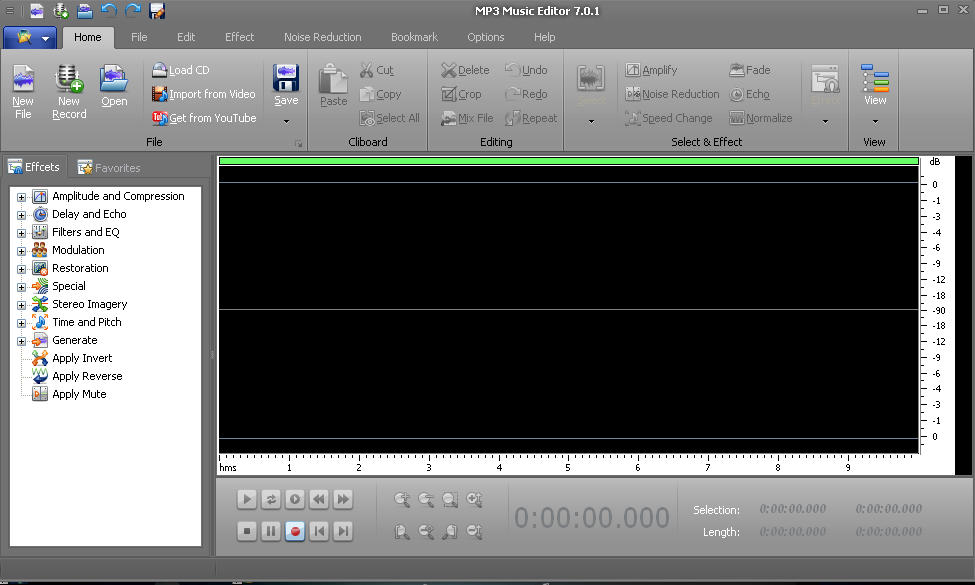Click the Crop tool
The image size is (975, 585).
coord(461,94)
